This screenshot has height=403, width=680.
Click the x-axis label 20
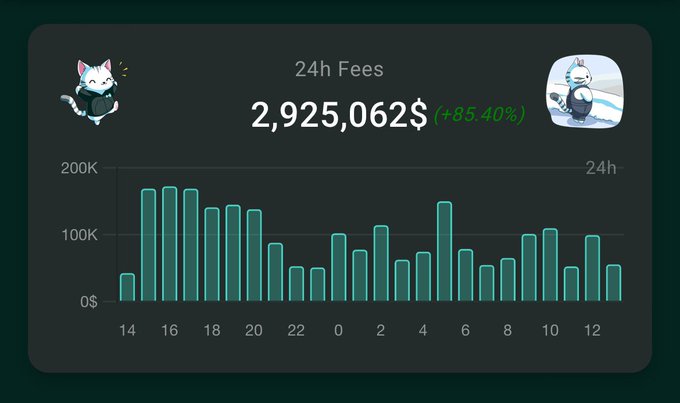[x=254, y=331]
